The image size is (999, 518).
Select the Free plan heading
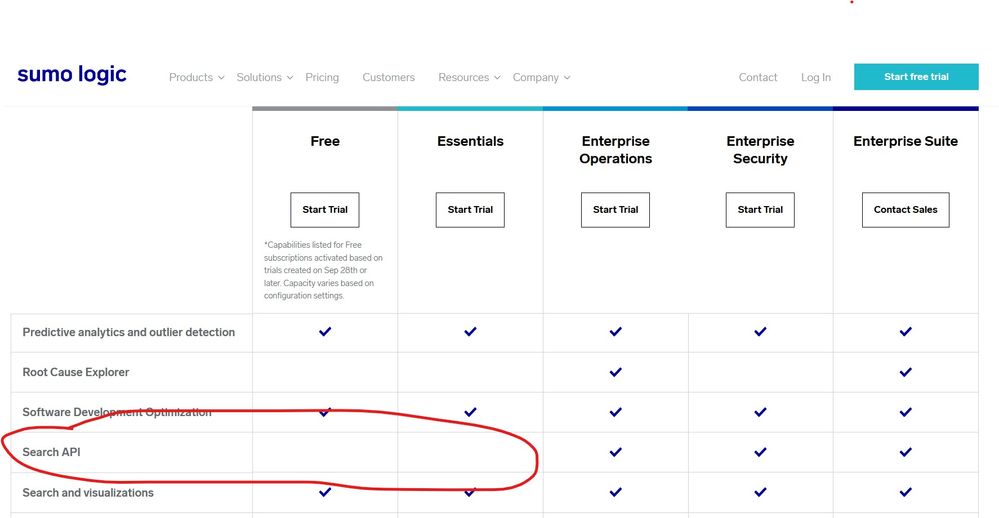(325, 141)
